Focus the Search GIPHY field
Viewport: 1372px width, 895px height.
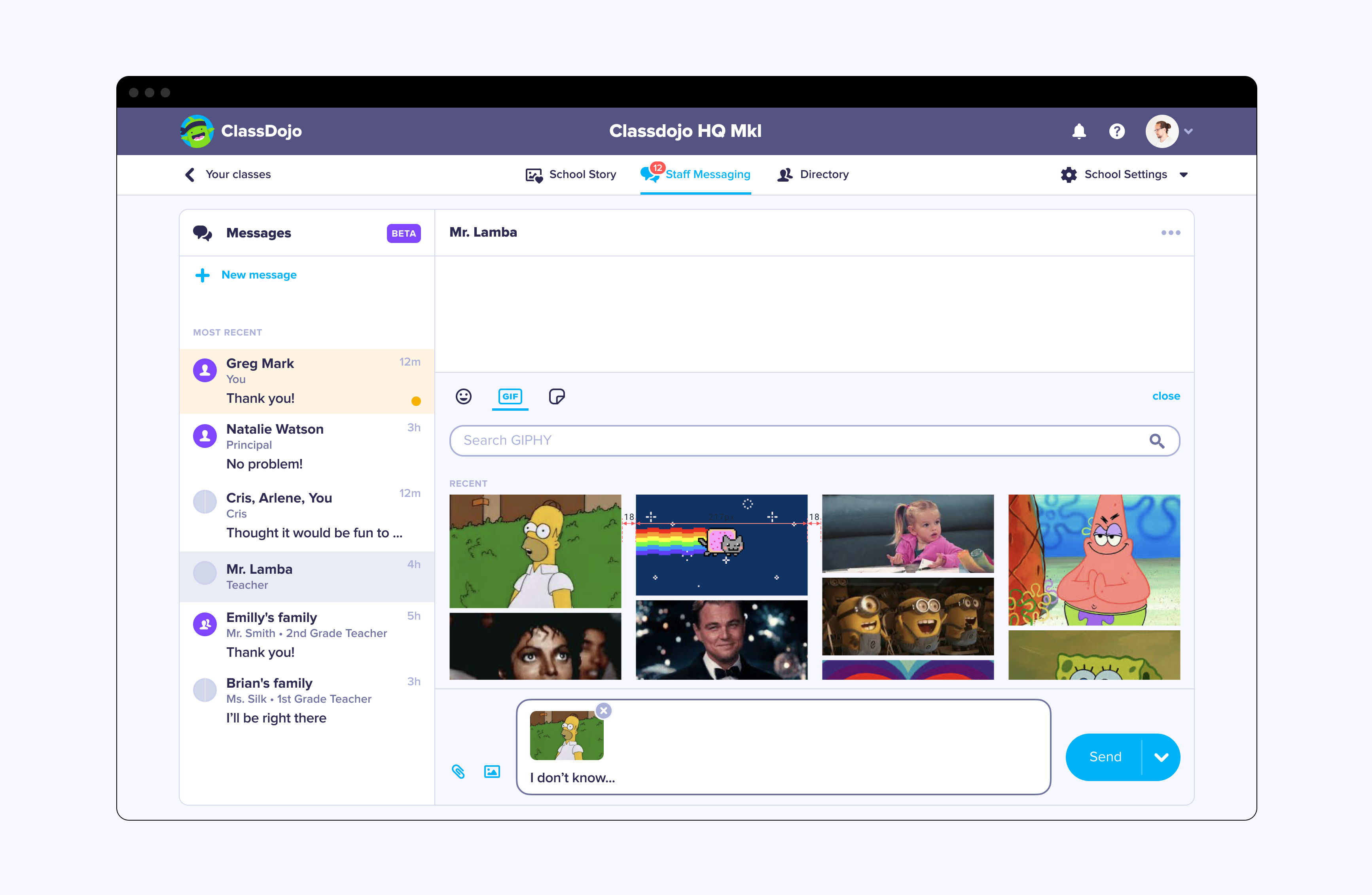click(815, 441)
